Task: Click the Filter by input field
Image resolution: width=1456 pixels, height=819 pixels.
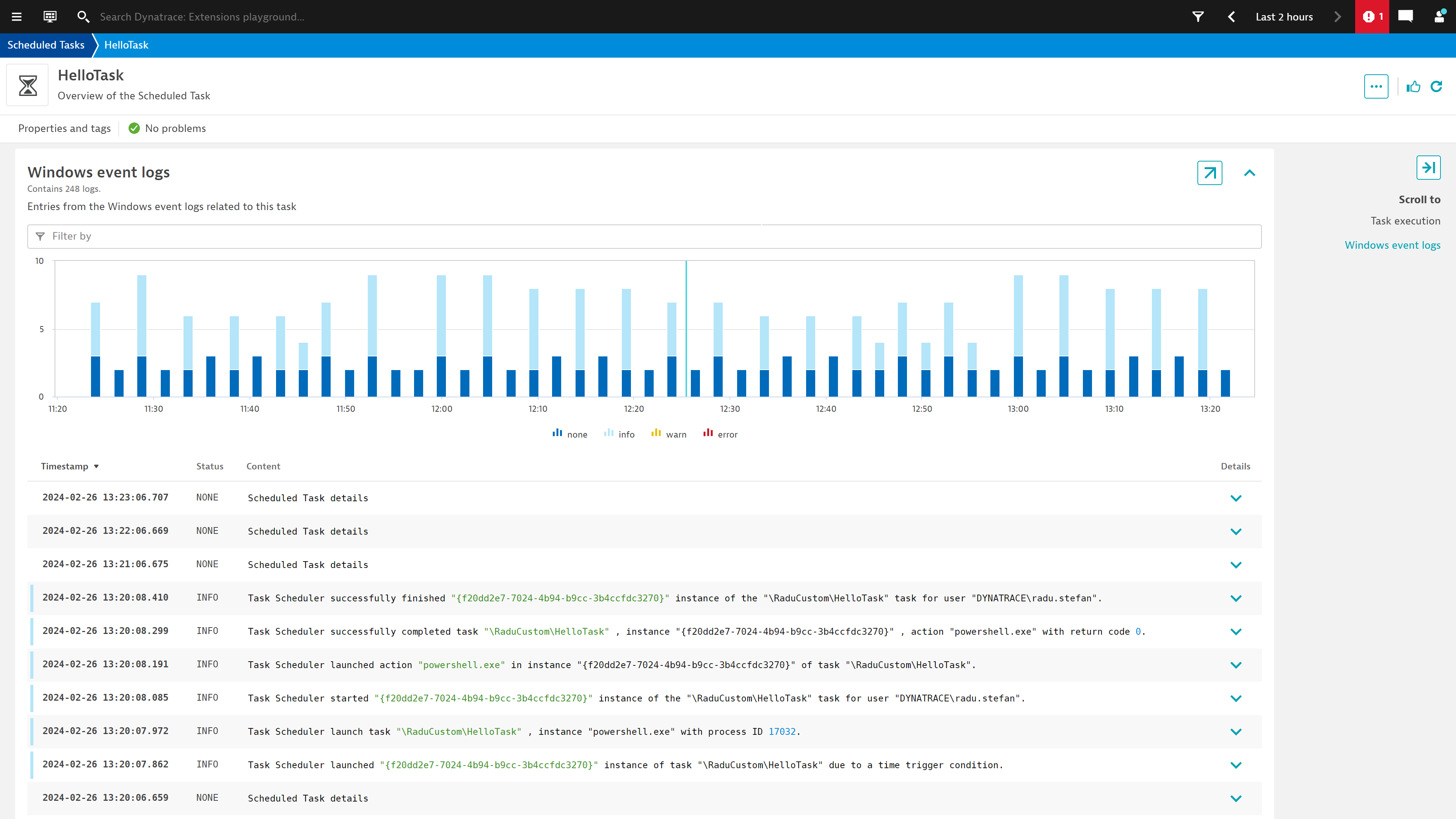Action: tap(644, 236)
